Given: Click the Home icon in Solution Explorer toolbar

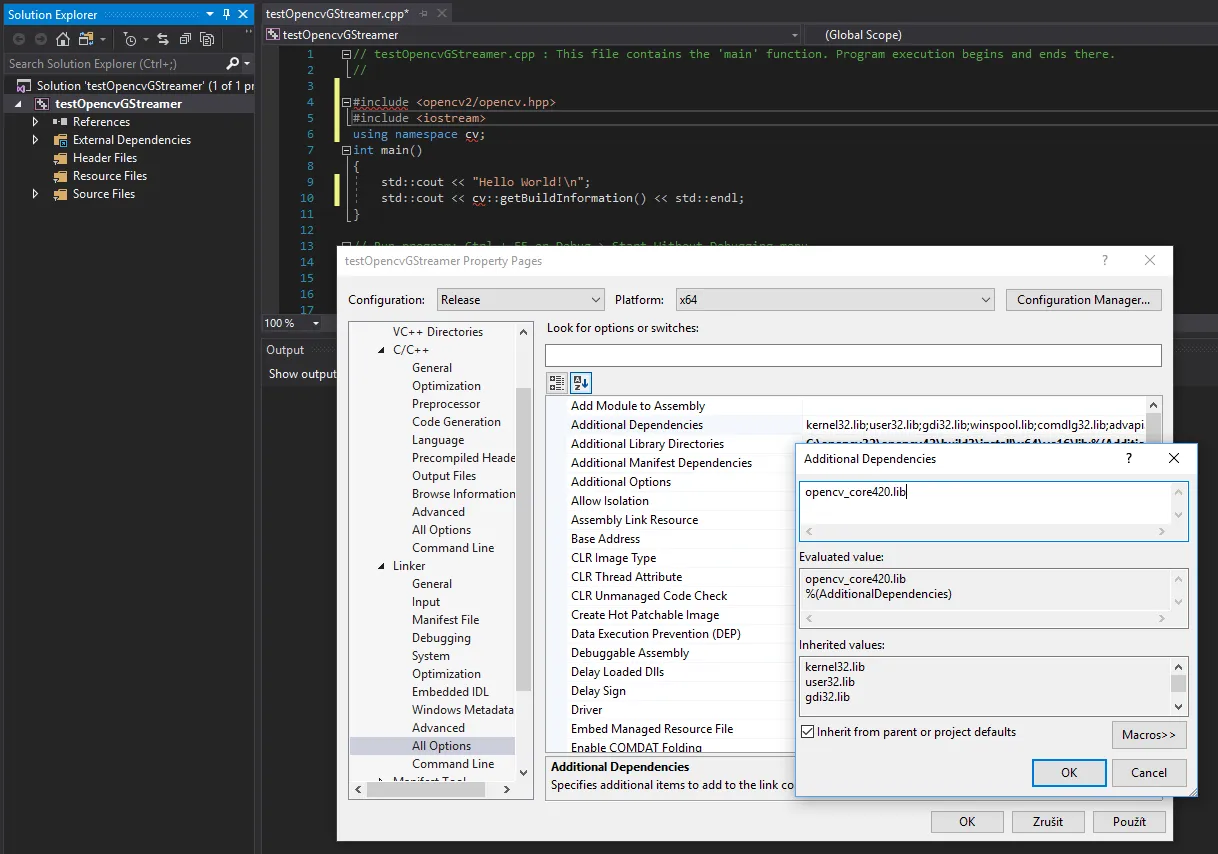Looking at the screenshot, I should pos(63,39).
